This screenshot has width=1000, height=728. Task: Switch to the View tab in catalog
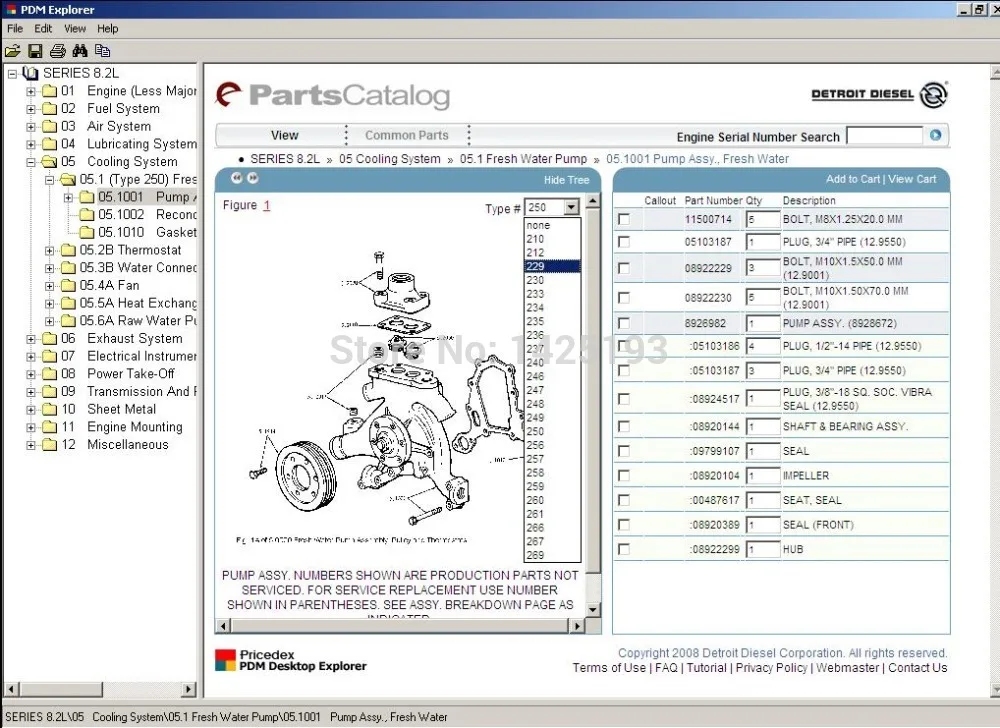(x=284, y=135)
